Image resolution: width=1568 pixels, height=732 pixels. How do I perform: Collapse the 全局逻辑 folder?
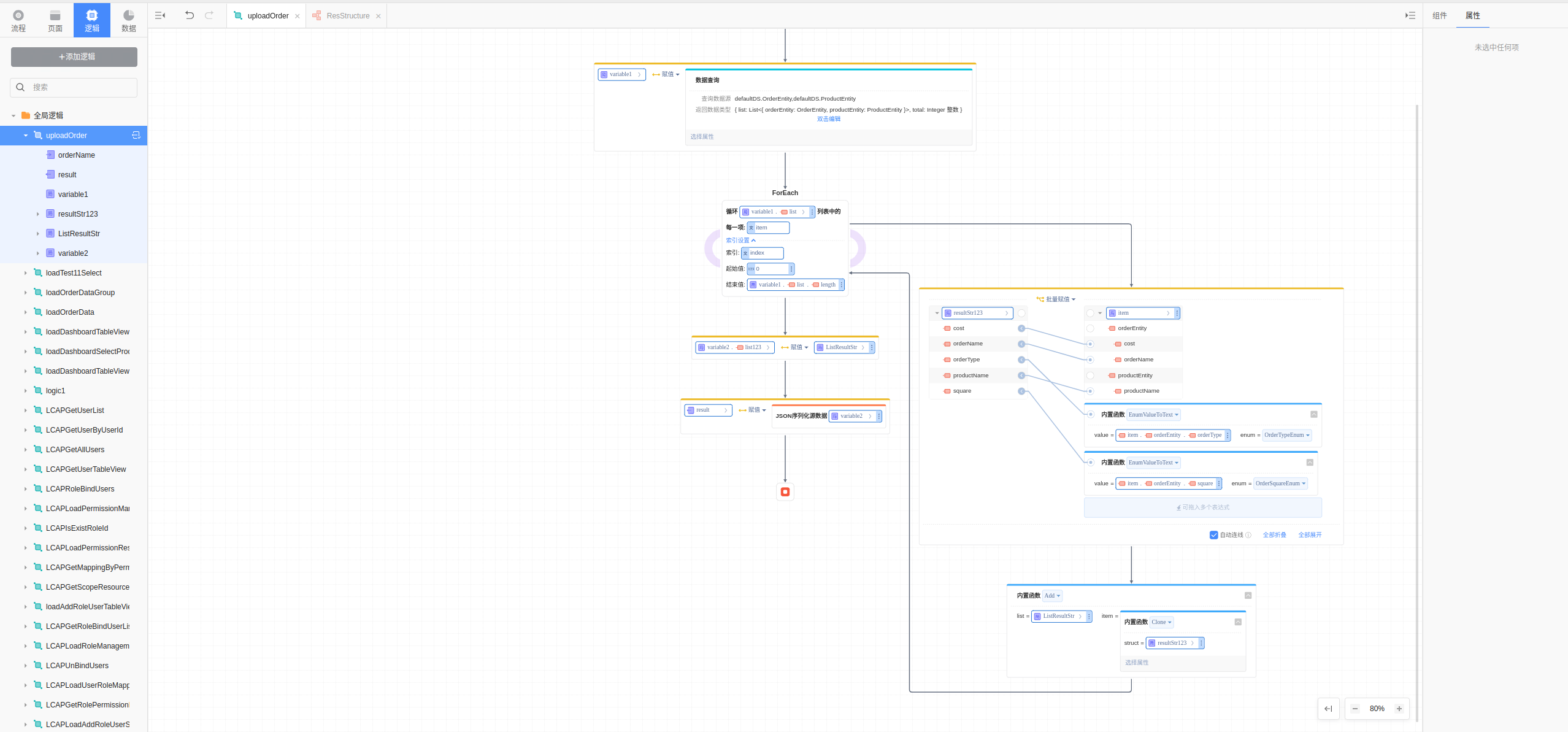point(13,115)
